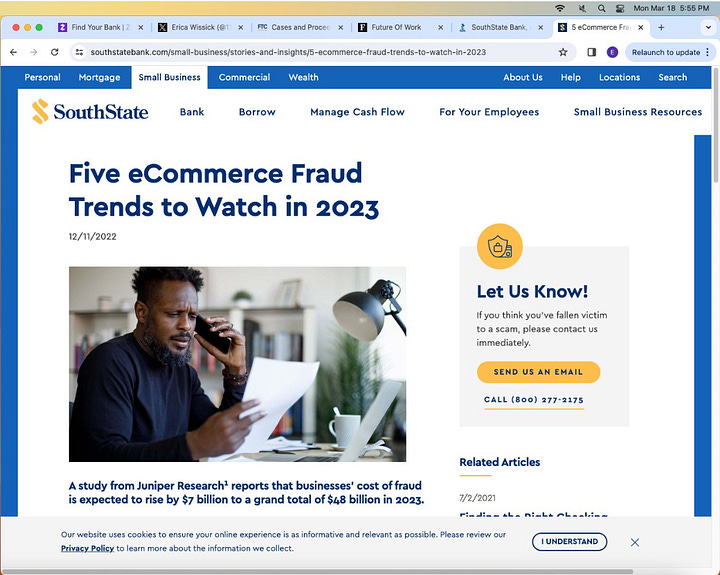Open the Small Business Resources menu

coord(638,112)
